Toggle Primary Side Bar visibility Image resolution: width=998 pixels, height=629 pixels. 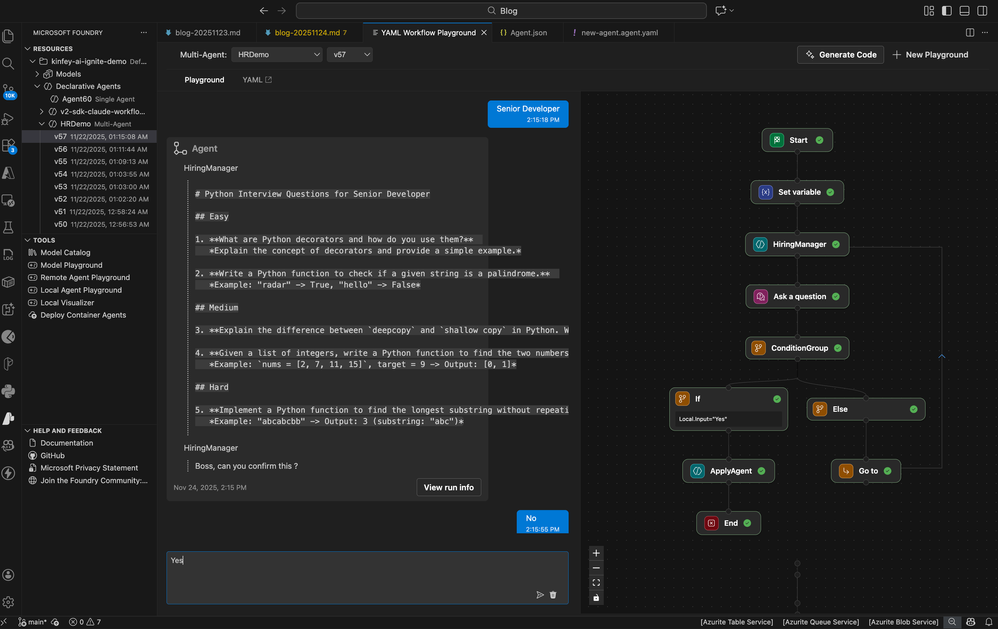[946, 11]
